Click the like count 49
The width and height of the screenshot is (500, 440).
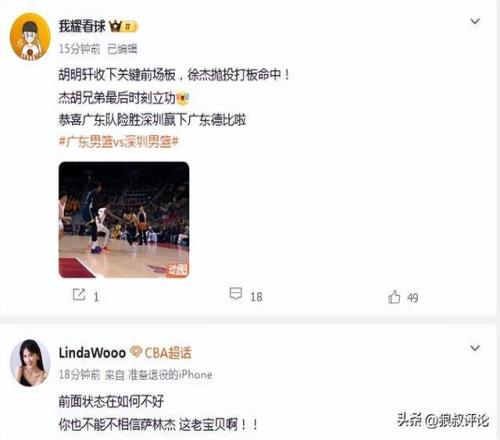coord(413,297)
